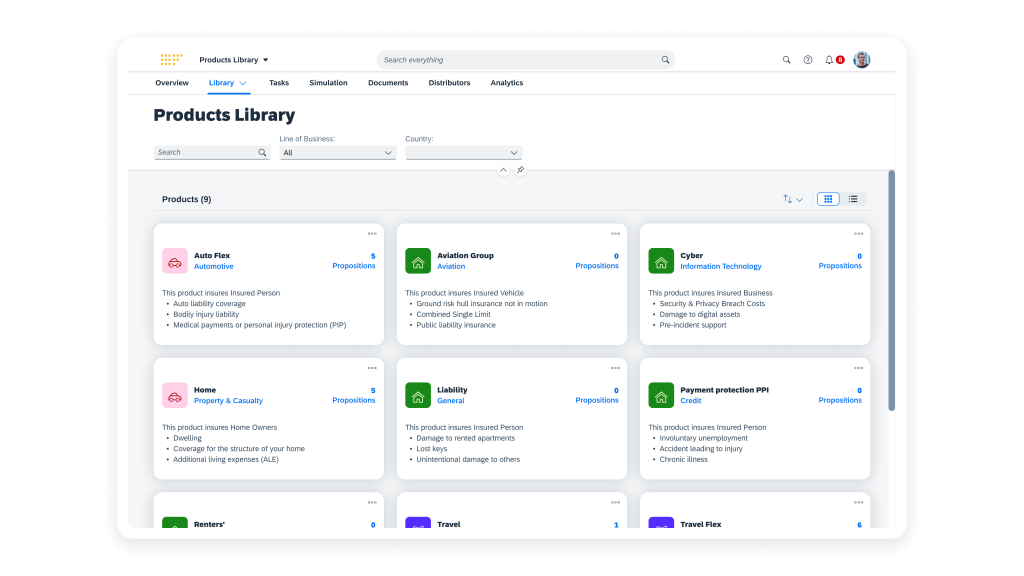Open the Tasks tab
Image resolution: width=1024 pixels, height=576 pixels.
[x=279, y=83]
